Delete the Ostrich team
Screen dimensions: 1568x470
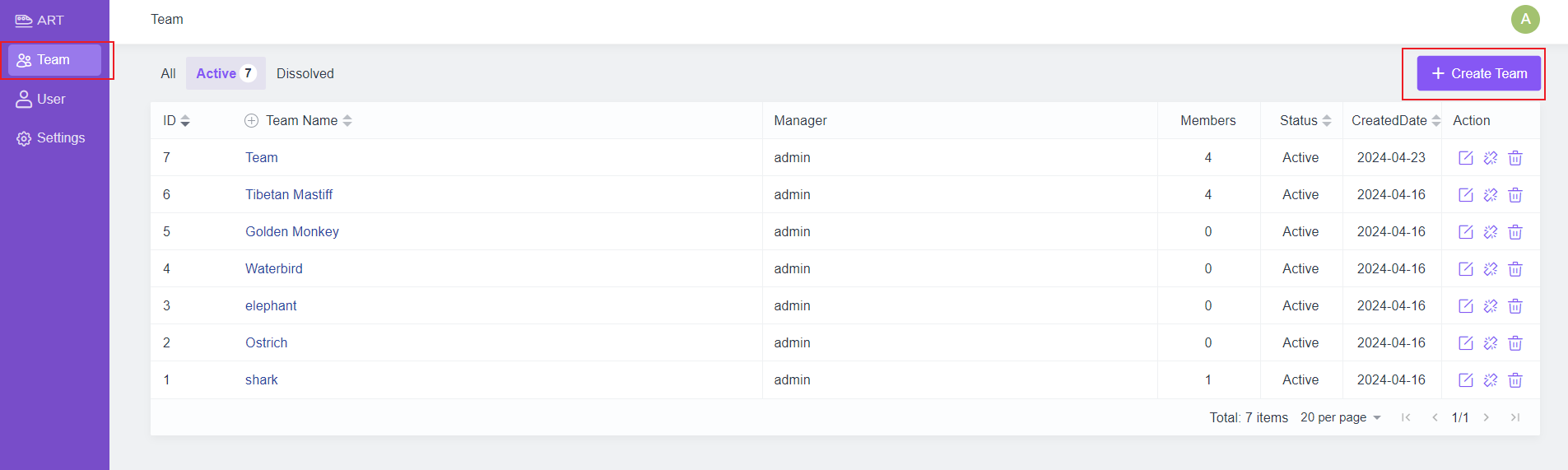point(1514,343)
